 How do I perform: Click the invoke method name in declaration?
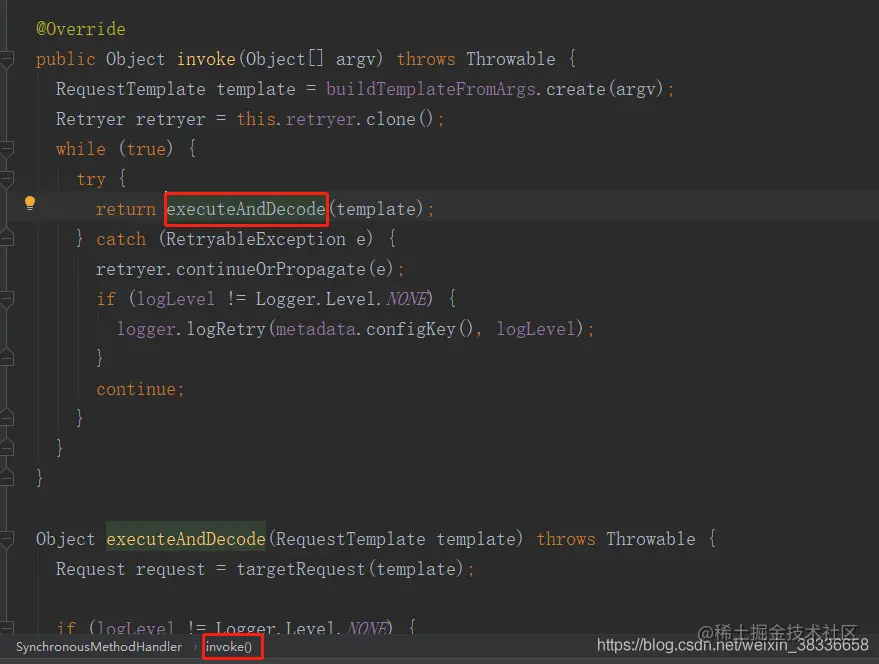[x=206, y=59]
